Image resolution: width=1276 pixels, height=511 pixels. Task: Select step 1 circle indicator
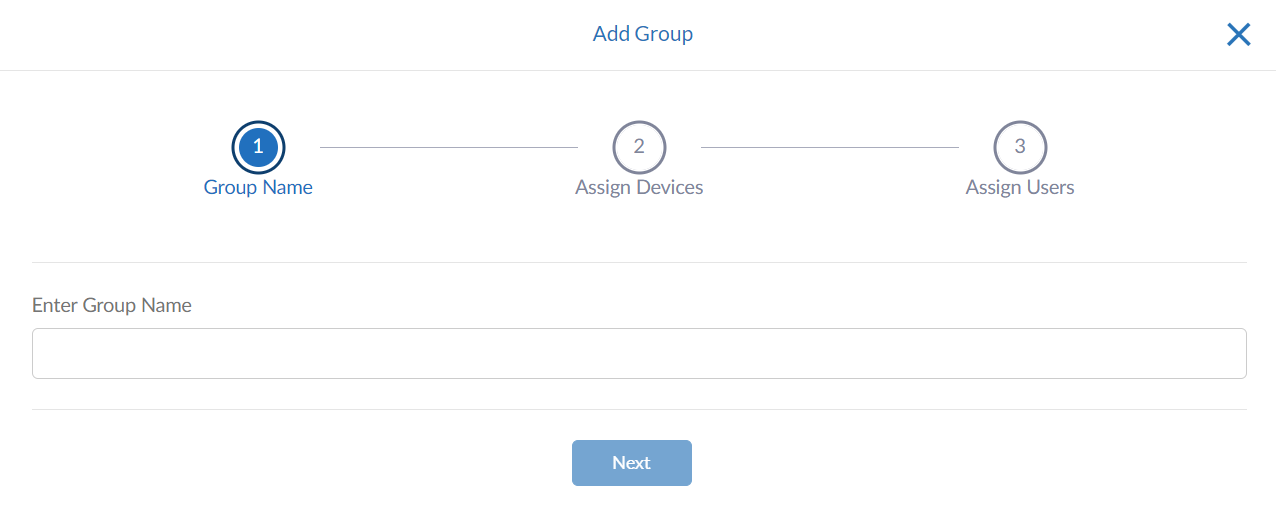pyautogui.click(x=258, y=147)
